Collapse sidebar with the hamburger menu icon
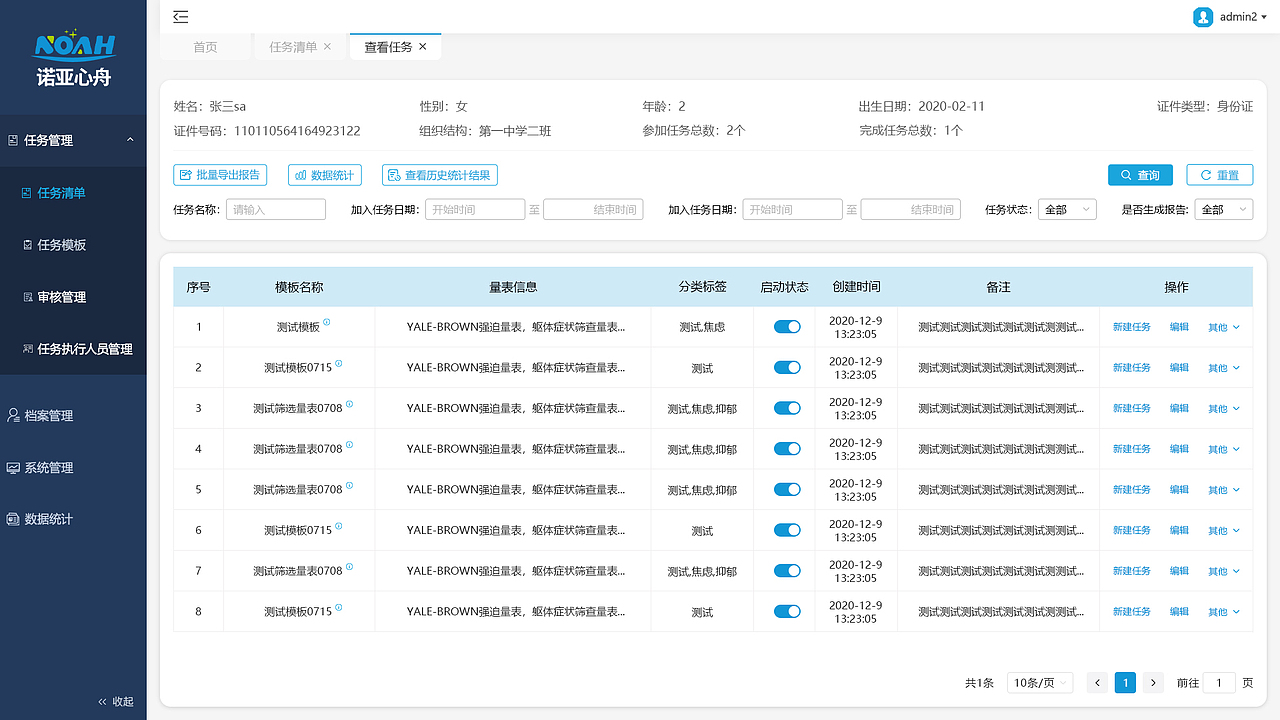The height and width of the screenshot is (720, 1280). click(x=180, y=16)
